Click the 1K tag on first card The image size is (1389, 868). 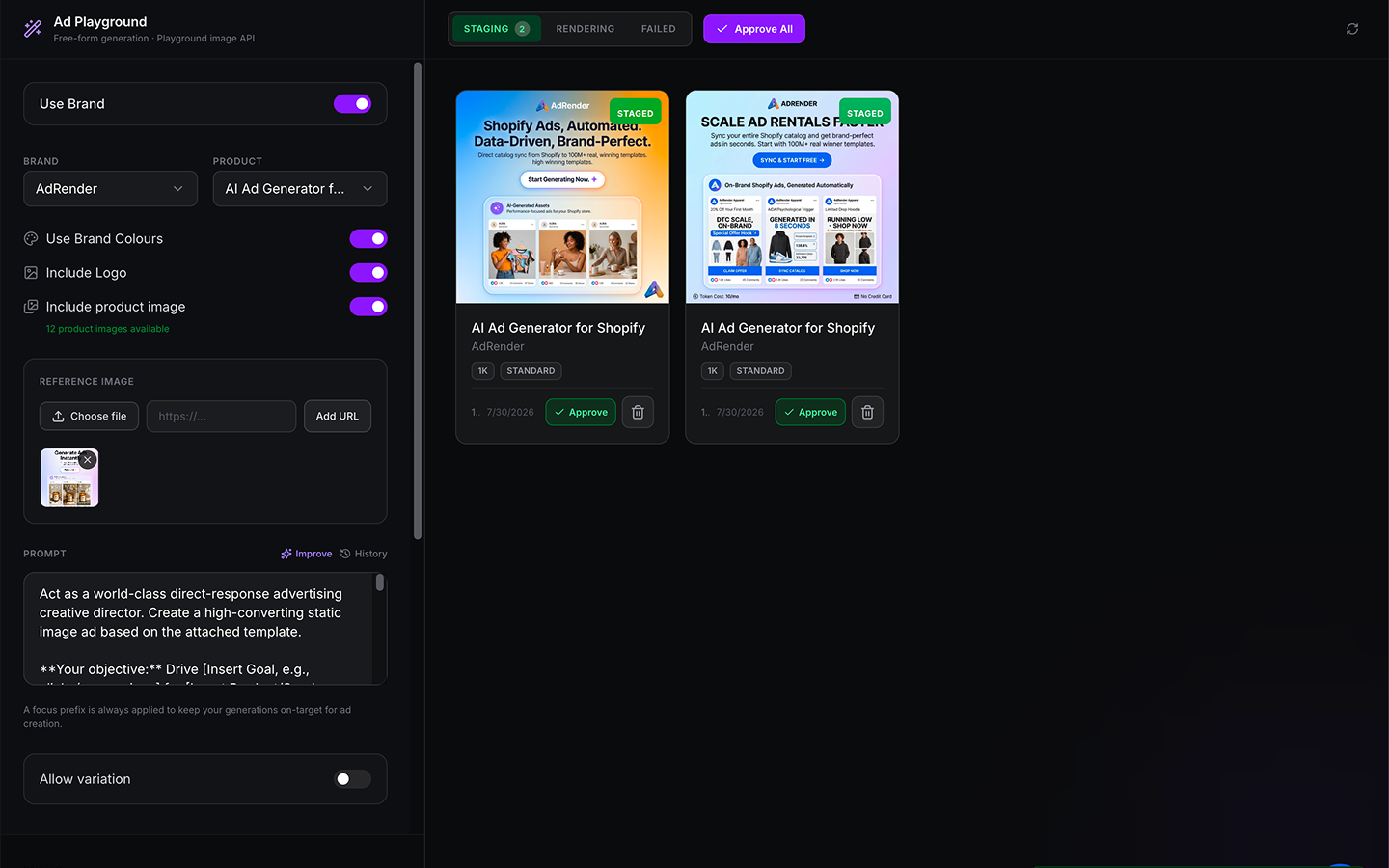483,371
